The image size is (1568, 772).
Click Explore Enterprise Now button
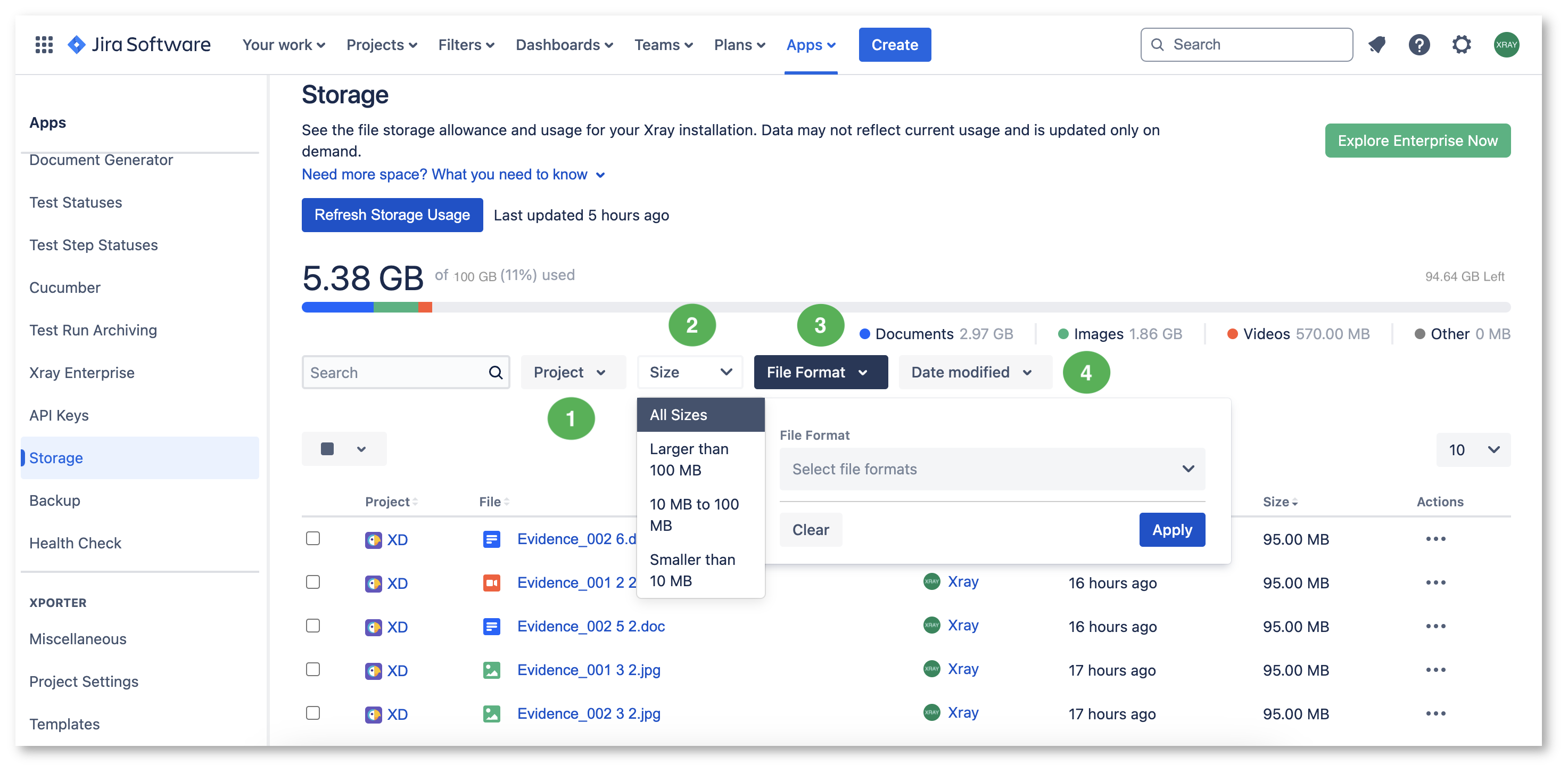[x=1418, y=141]
